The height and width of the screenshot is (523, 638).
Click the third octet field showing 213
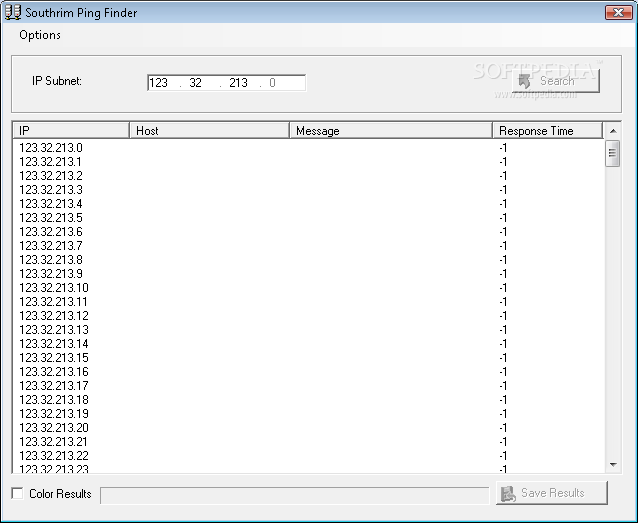pyautogui.click(x=238, y=83)
